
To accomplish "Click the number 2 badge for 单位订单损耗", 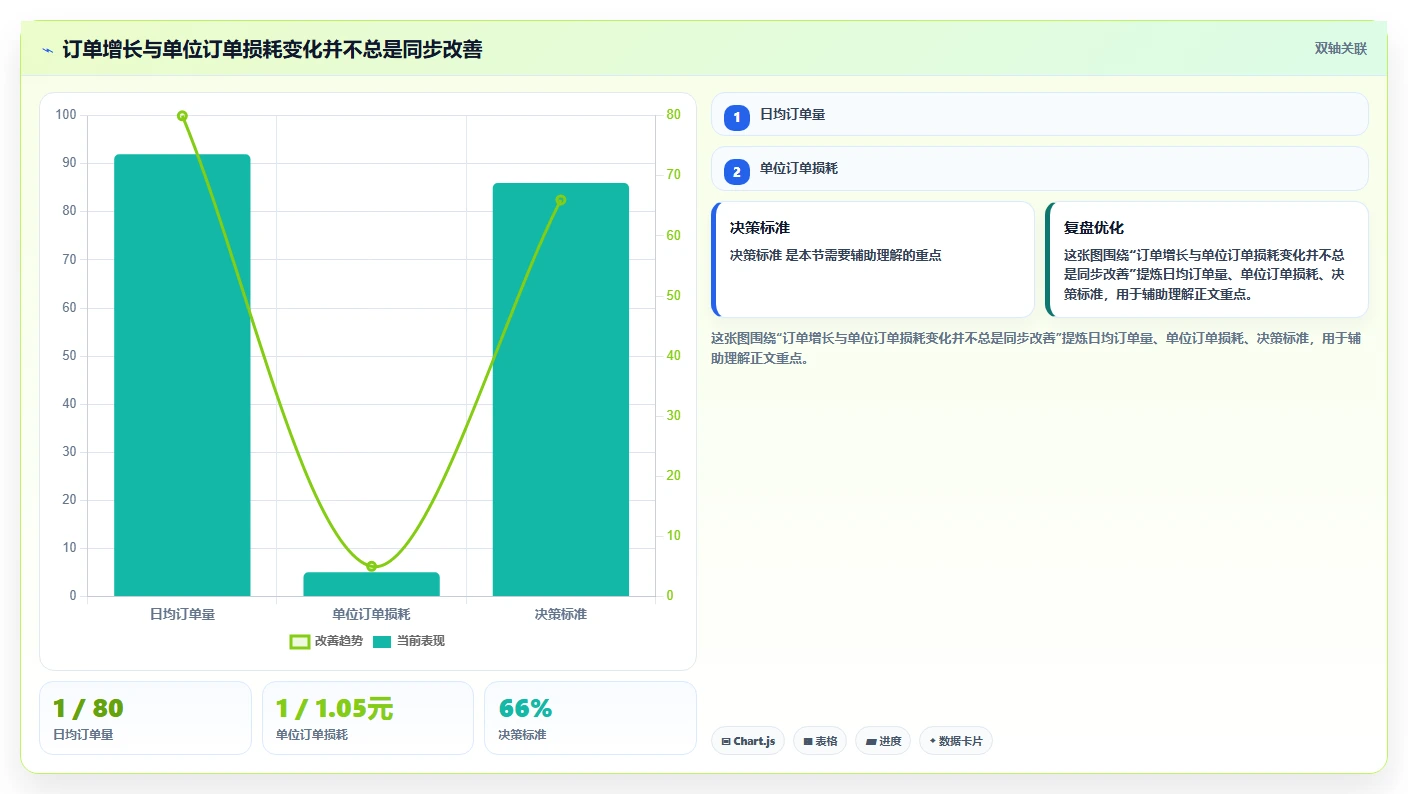I will click(737, 172).
